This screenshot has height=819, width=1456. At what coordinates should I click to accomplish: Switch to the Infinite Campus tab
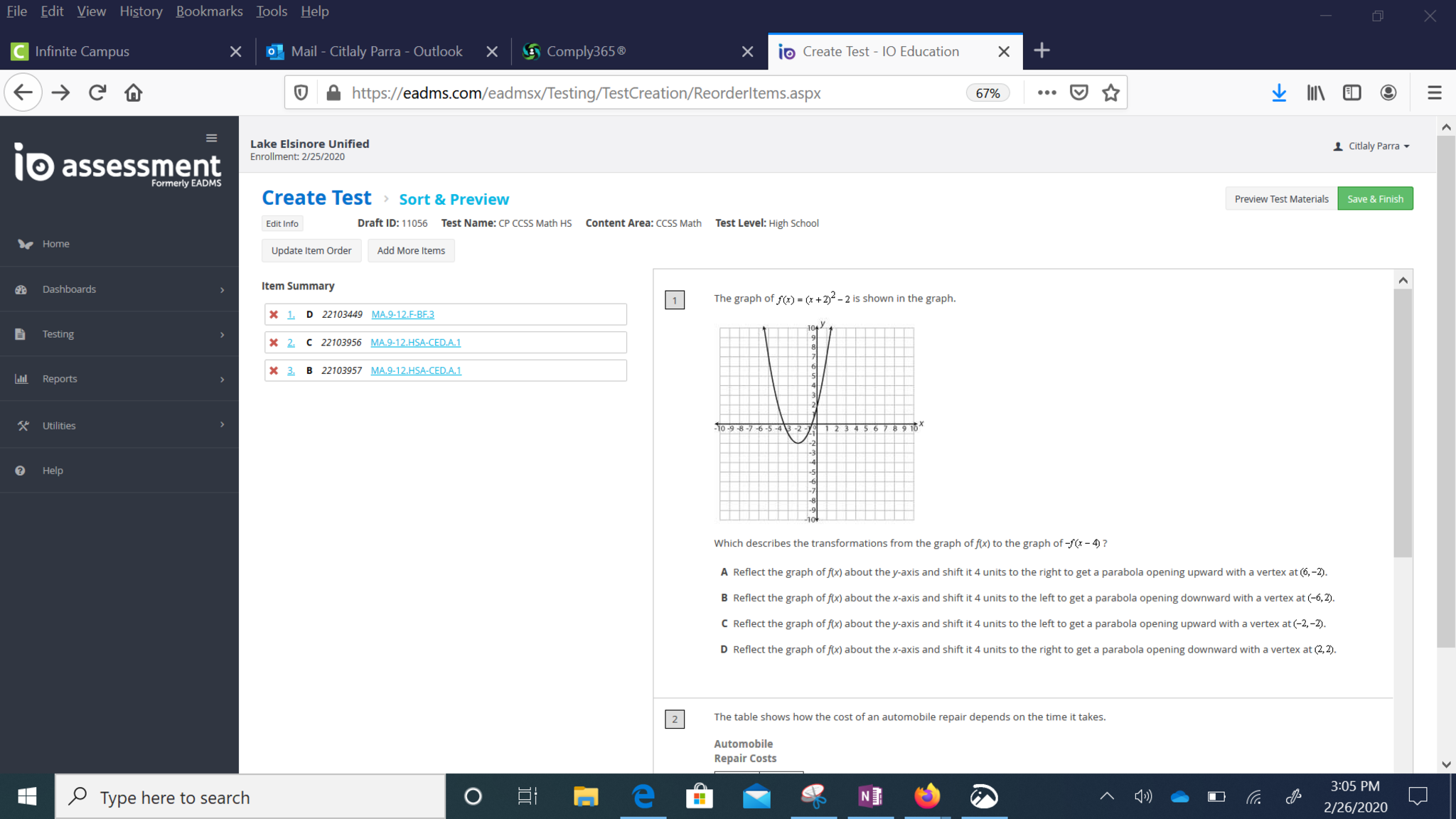click(82, 51)
